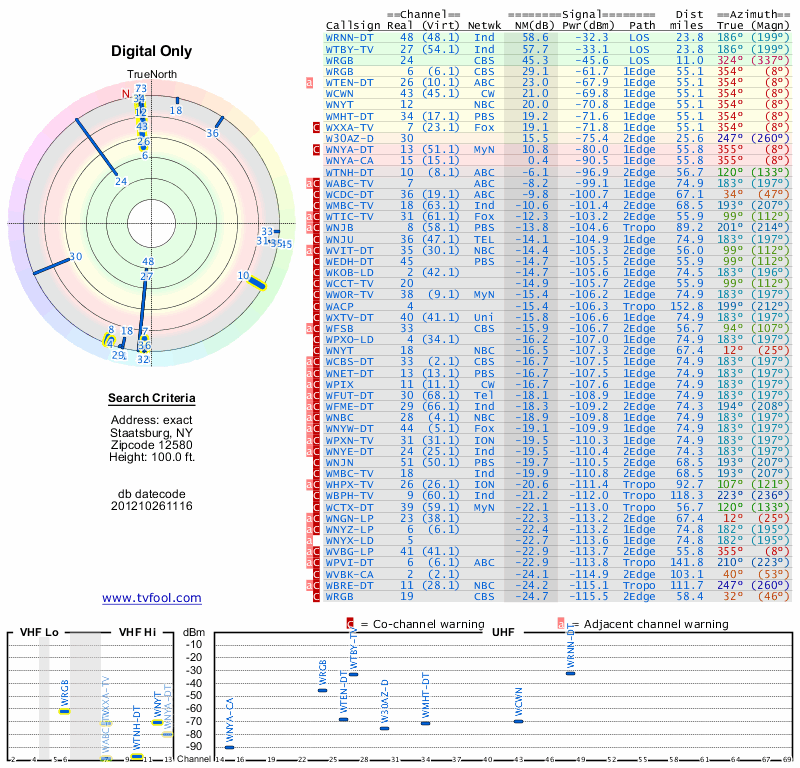
Task: Select the channel 10 highlighted marker on radar
Action: [258, 283]
